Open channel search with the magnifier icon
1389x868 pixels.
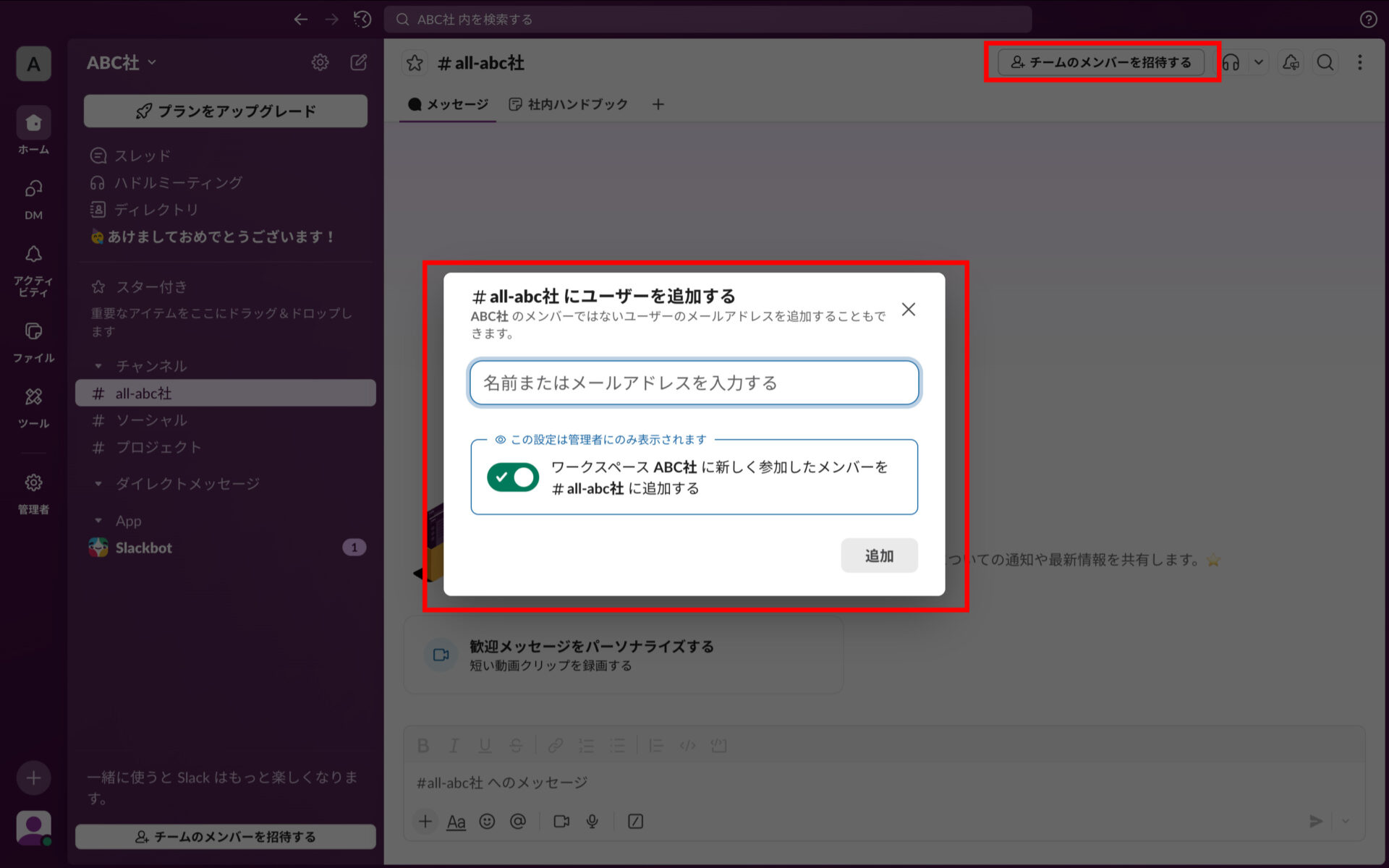point(1325,62)
